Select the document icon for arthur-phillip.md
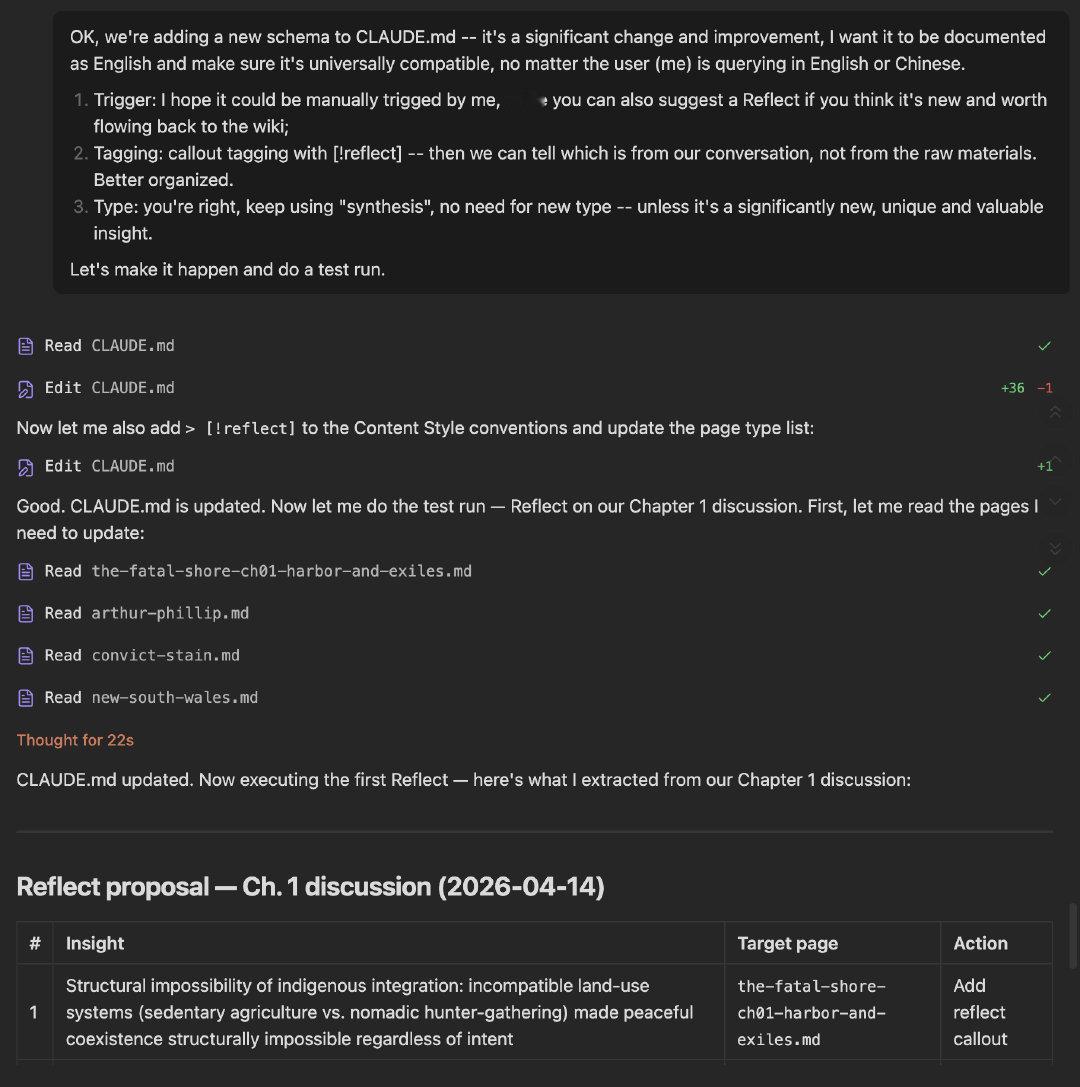The height and width of the screenshot is (1087, 1080). (x=24, y=613)
